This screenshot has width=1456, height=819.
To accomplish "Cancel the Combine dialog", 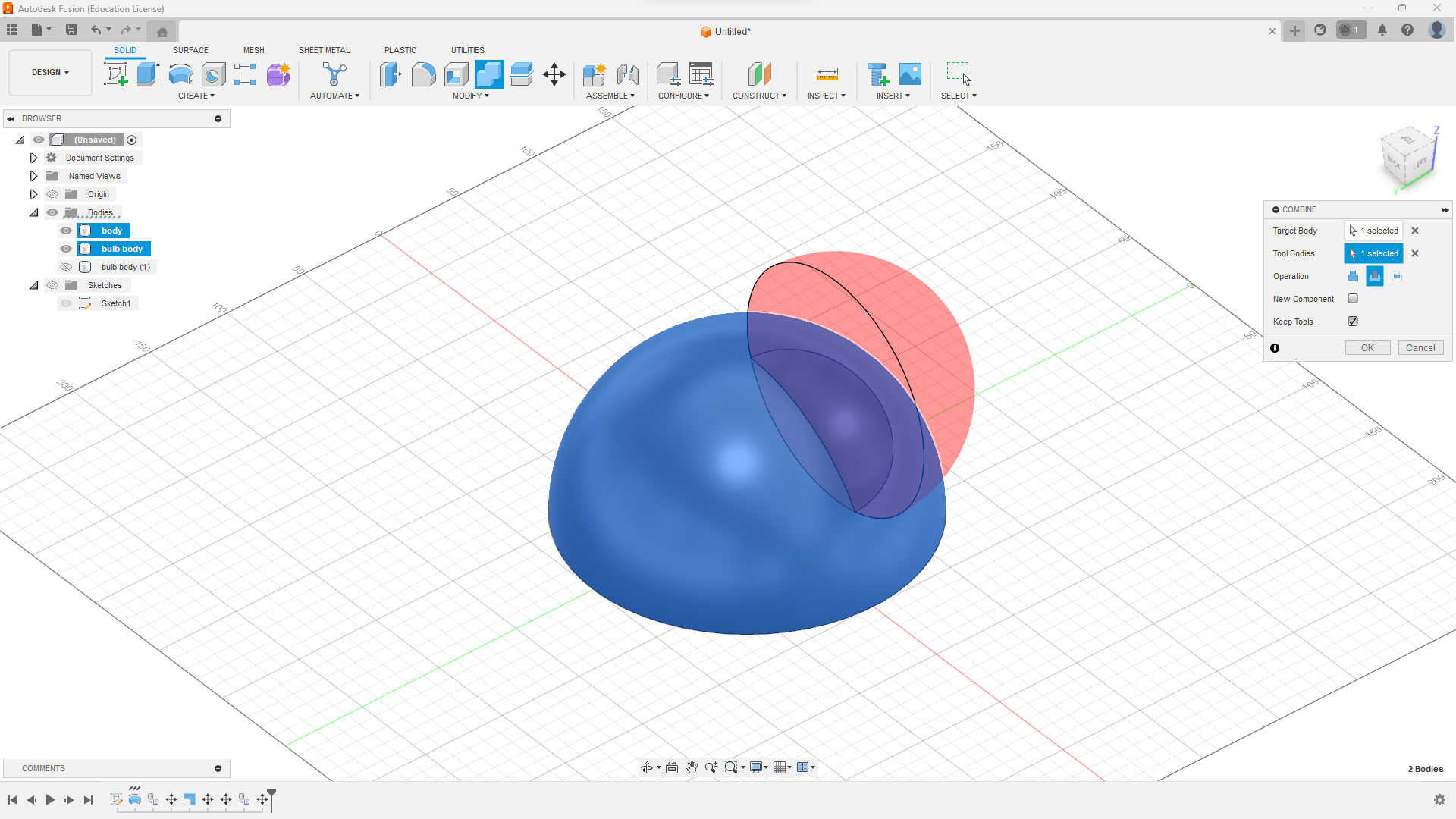I will point(1420,348).
